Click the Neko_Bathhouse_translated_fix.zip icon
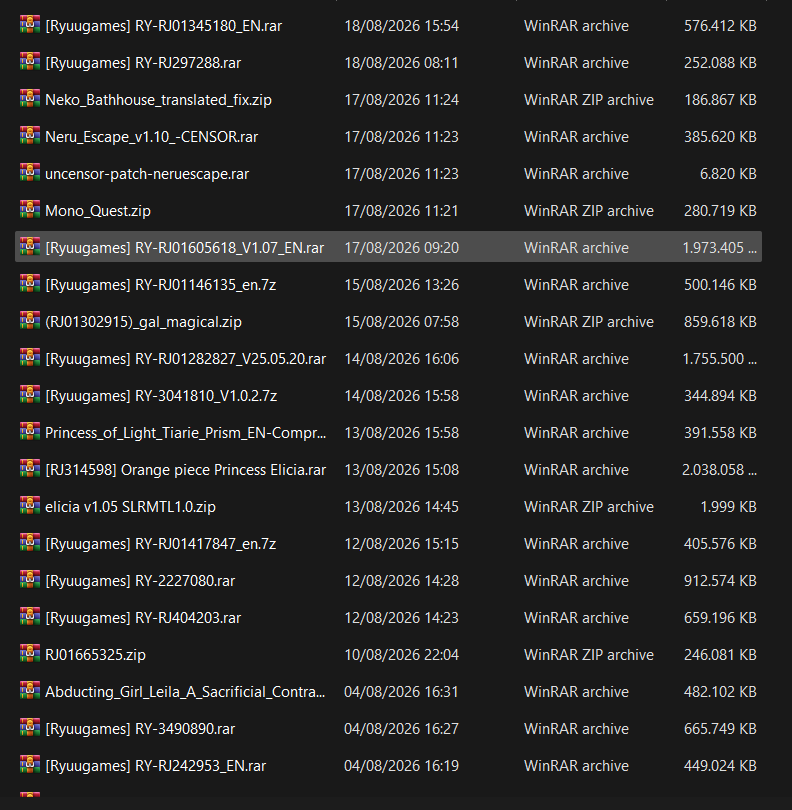Viewport: 792px width, 810px height. (x=30, y=99)
